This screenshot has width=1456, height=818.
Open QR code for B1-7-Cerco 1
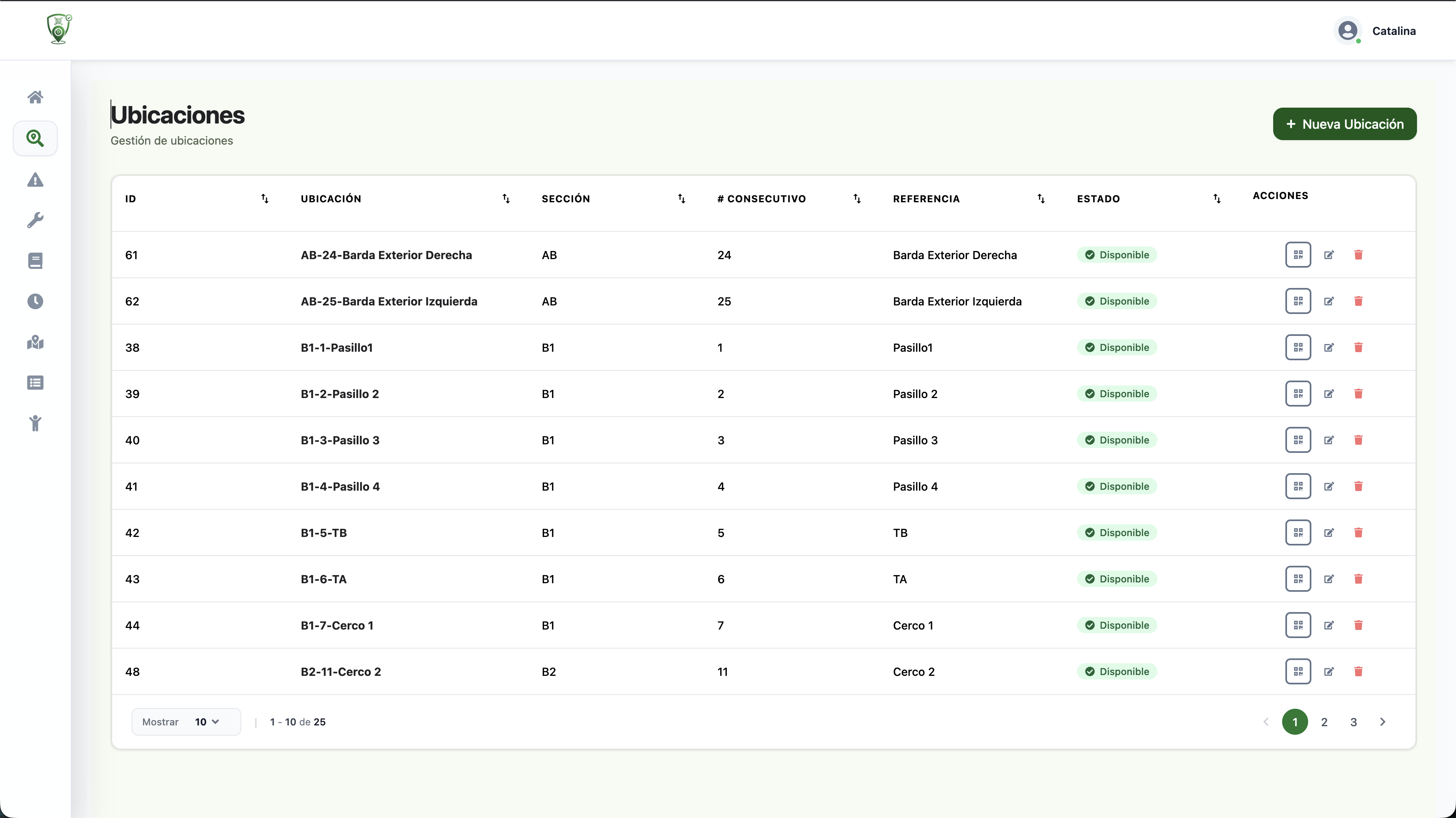pyautogui.click(x=1298, y=625)
